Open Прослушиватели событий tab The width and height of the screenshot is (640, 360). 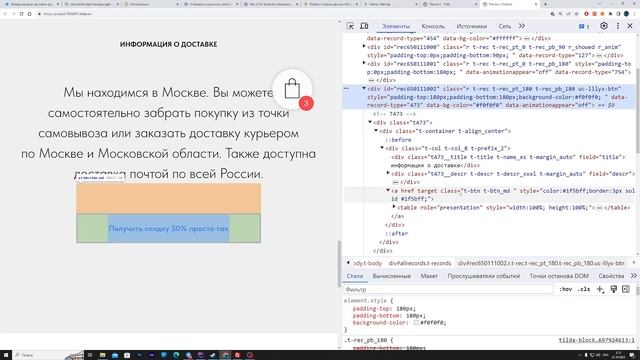tap(484, 276)
